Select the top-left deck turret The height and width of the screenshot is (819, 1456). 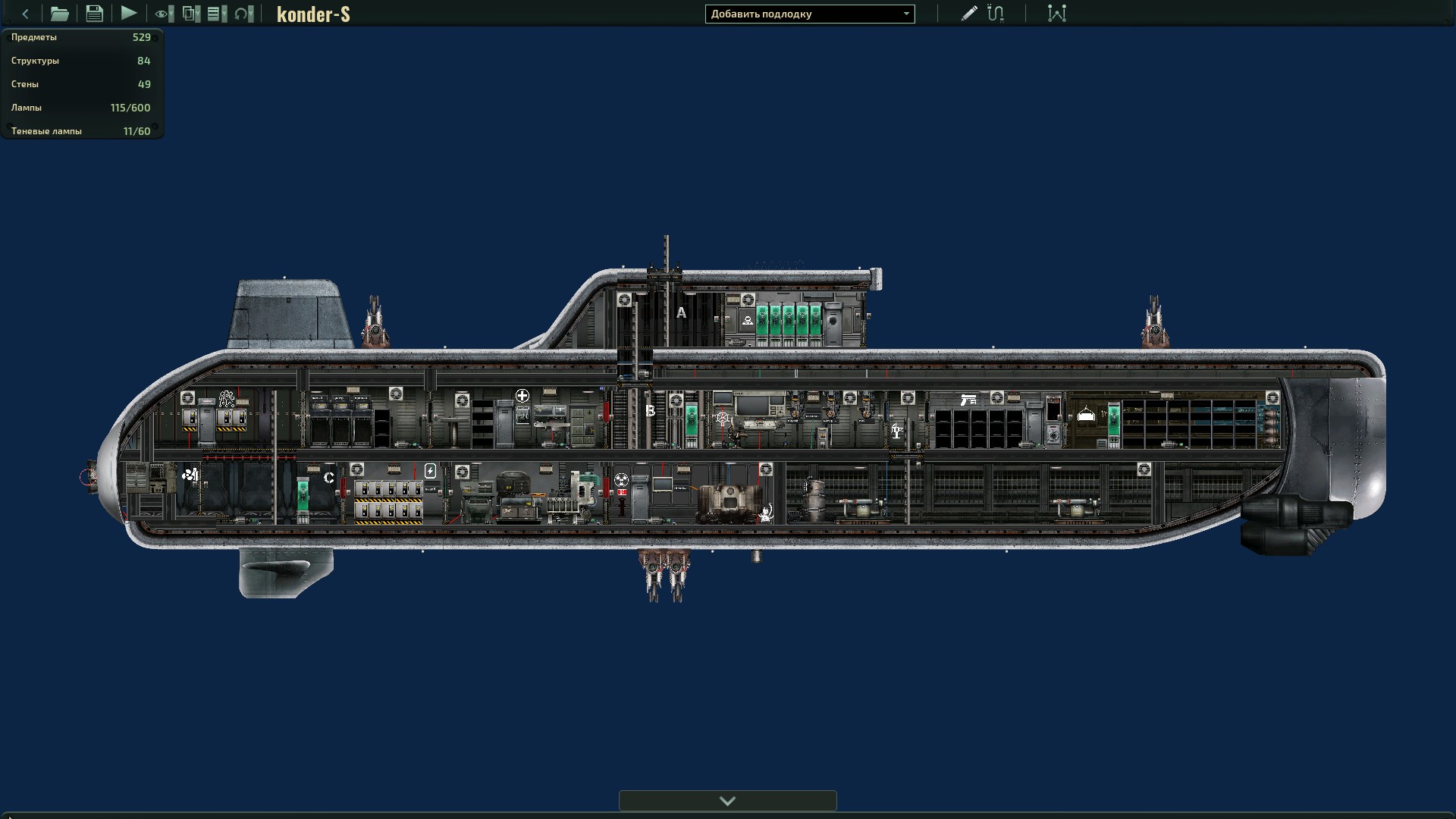(x=374, y=322)
